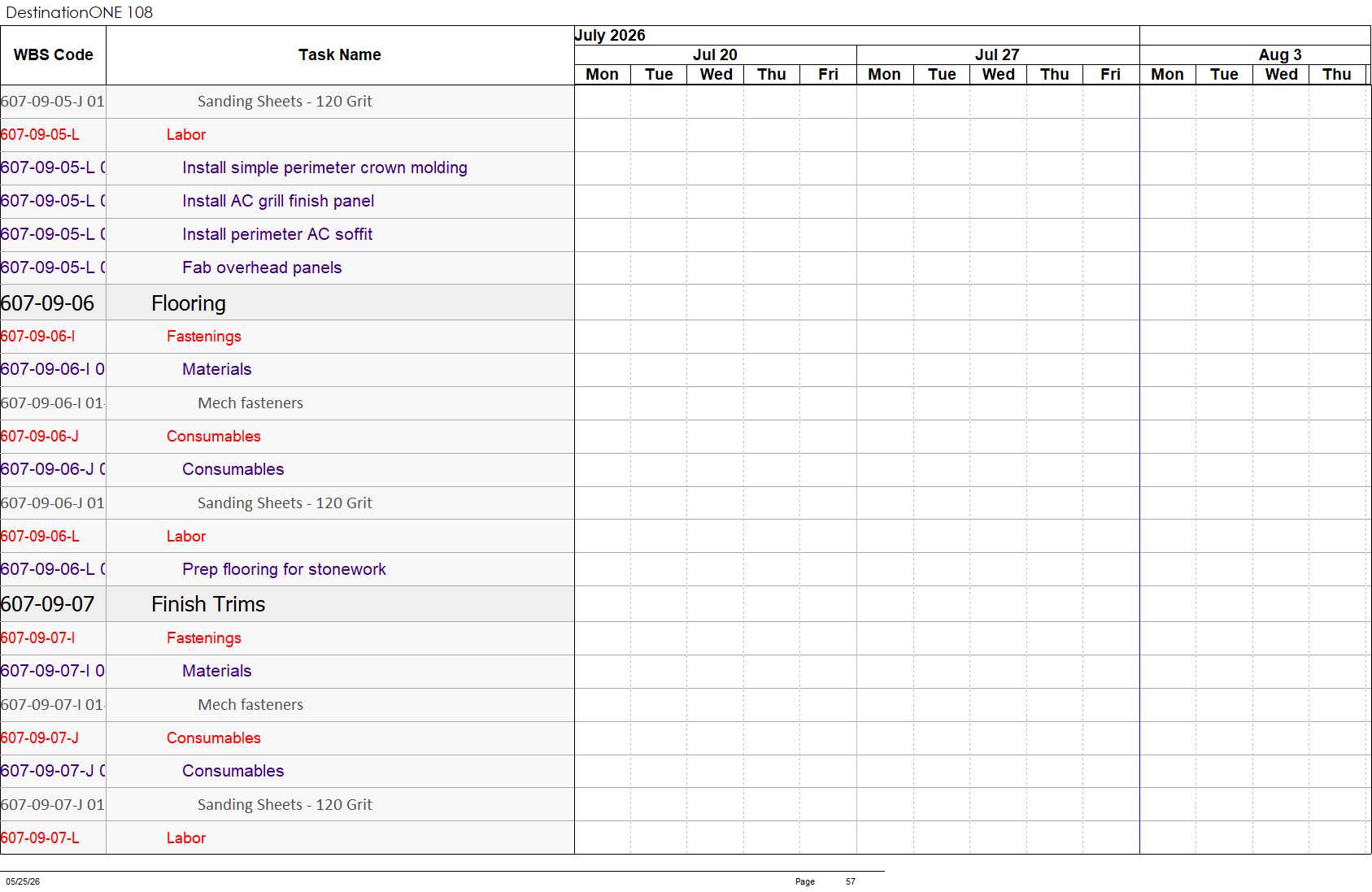Select Fab overhead panels task

262,268
